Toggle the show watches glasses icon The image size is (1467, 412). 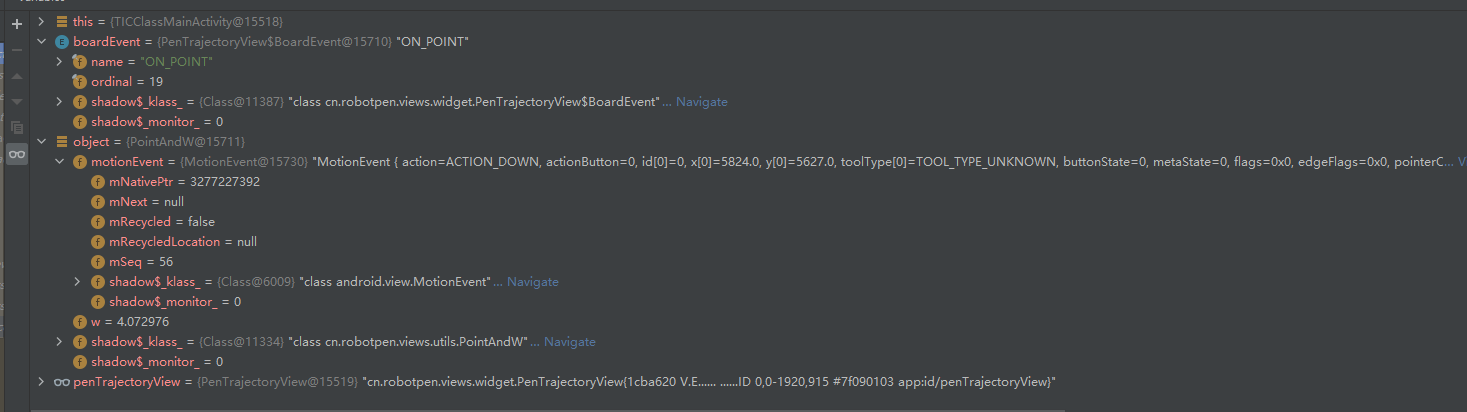(17, 154)
